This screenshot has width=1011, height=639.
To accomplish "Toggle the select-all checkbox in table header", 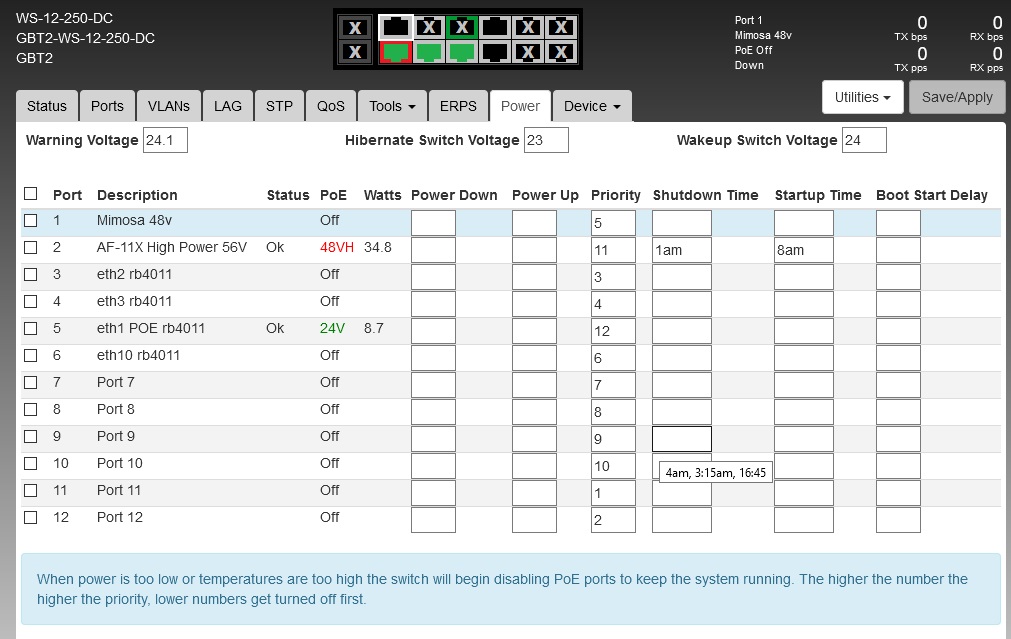I will [x=30, y=194].
